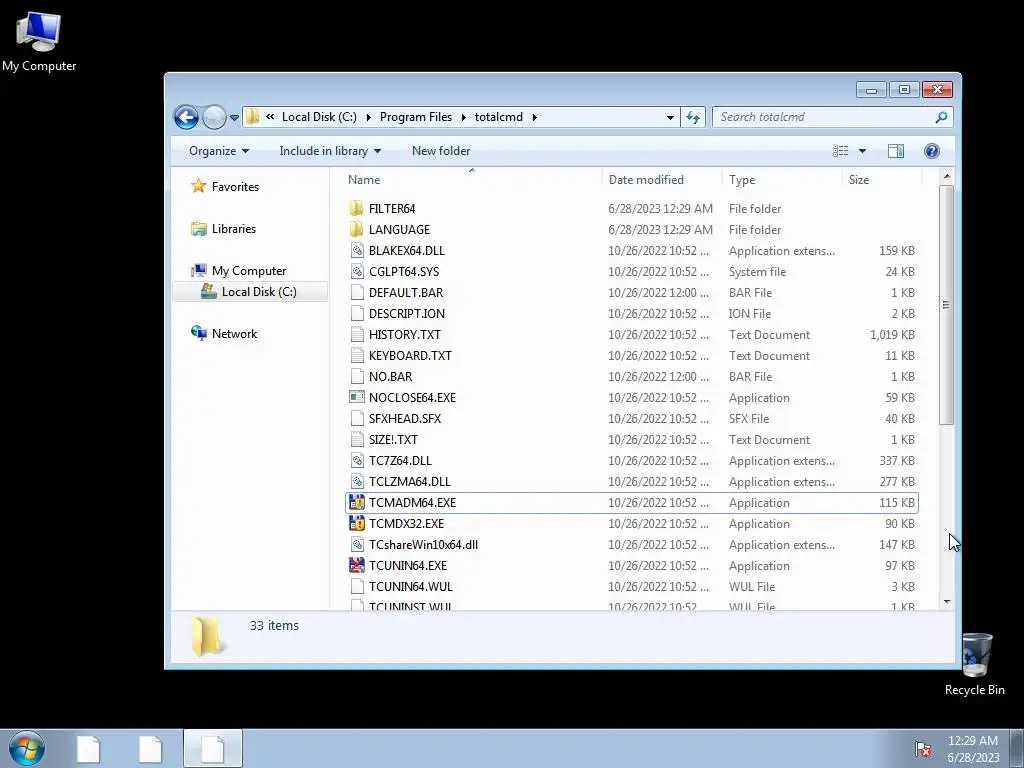Screen dimensions: 1024x768
Task: Click the totalcmd breadcrumb segment
Action: pyautogui.click(x=499, y=118)
